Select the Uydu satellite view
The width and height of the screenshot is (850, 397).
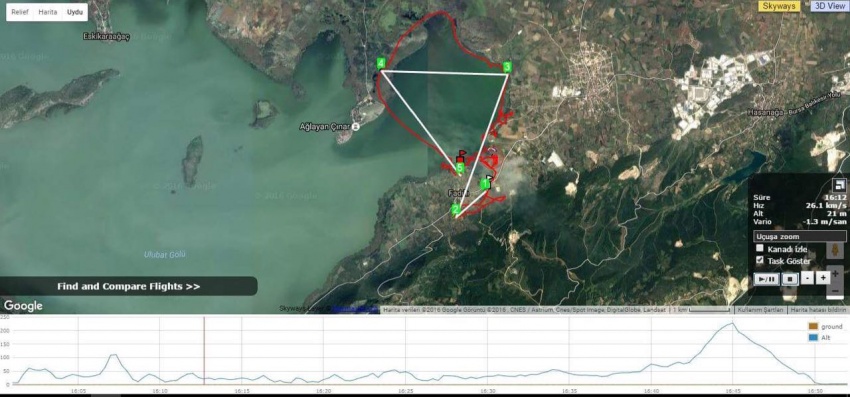pyautogui.click(x=75, y=12)
